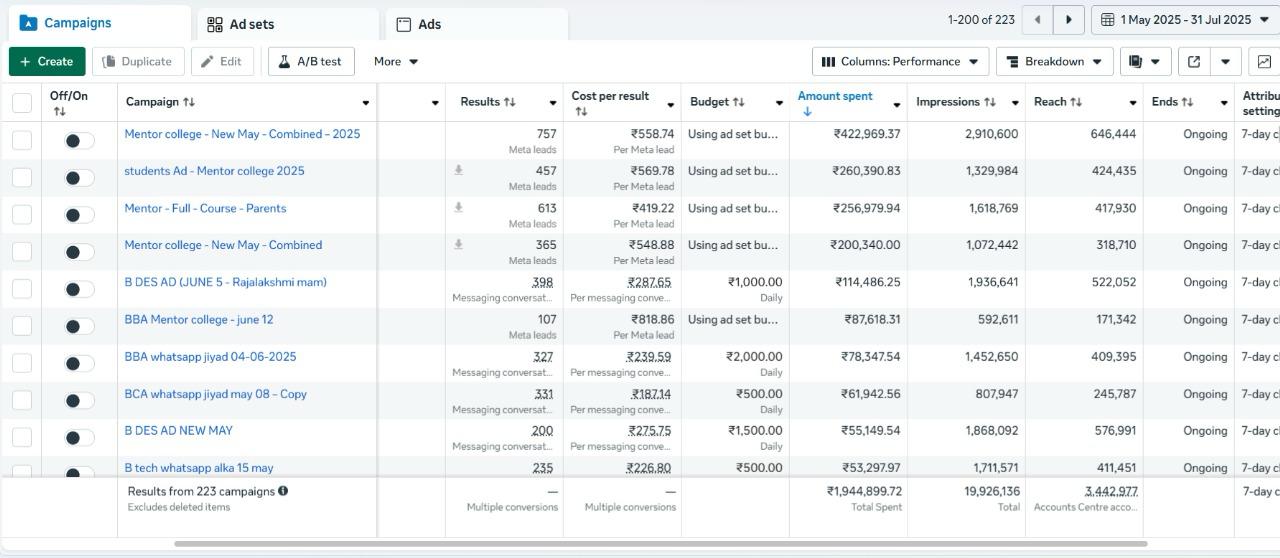Select all campaigns with header checkbox
The image size is (1280, 558).
[x=22, y=102]
